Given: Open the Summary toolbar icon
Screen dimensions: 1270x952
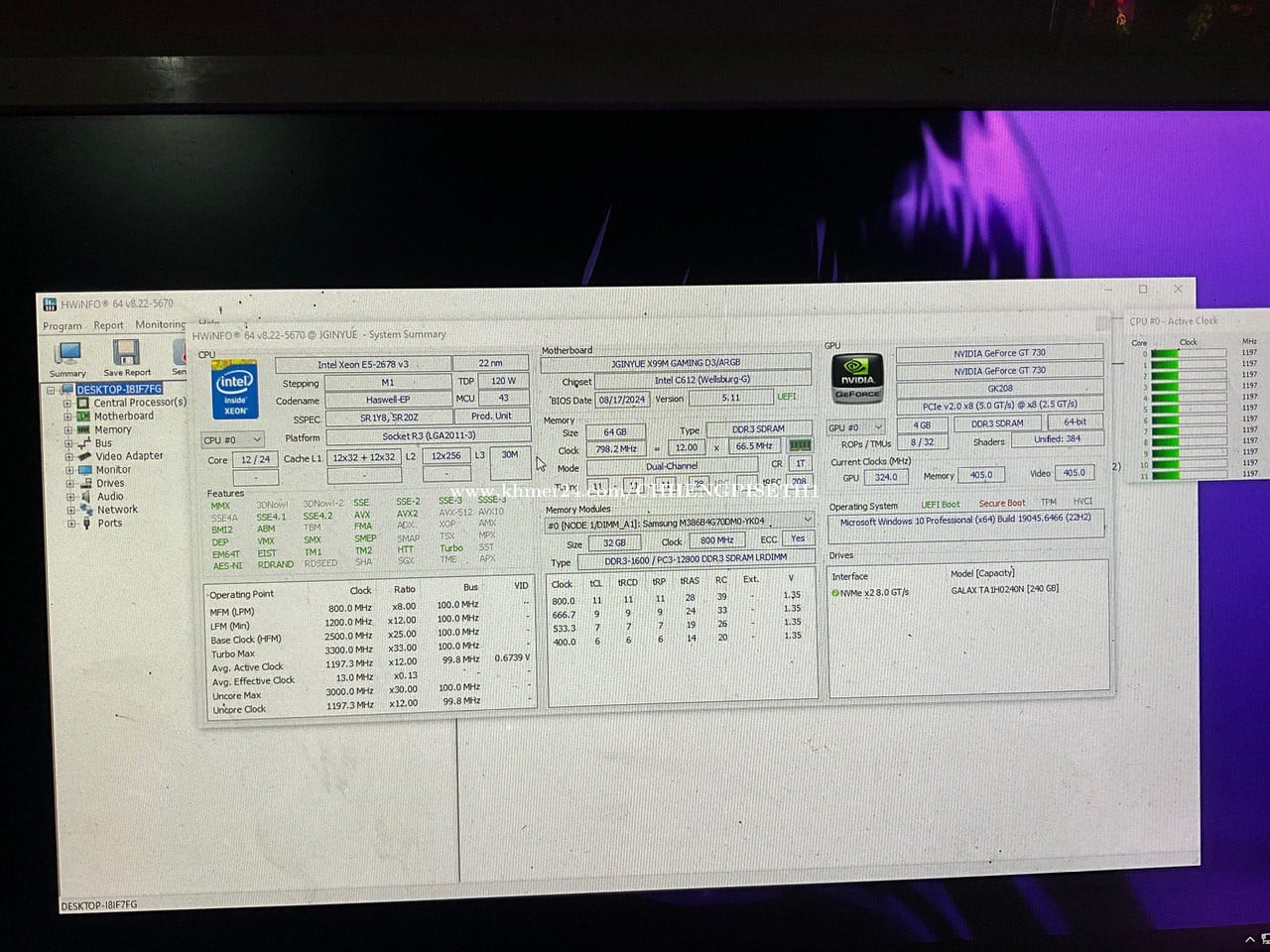Looking at the screenshot, I should click(x=68, y=354).
